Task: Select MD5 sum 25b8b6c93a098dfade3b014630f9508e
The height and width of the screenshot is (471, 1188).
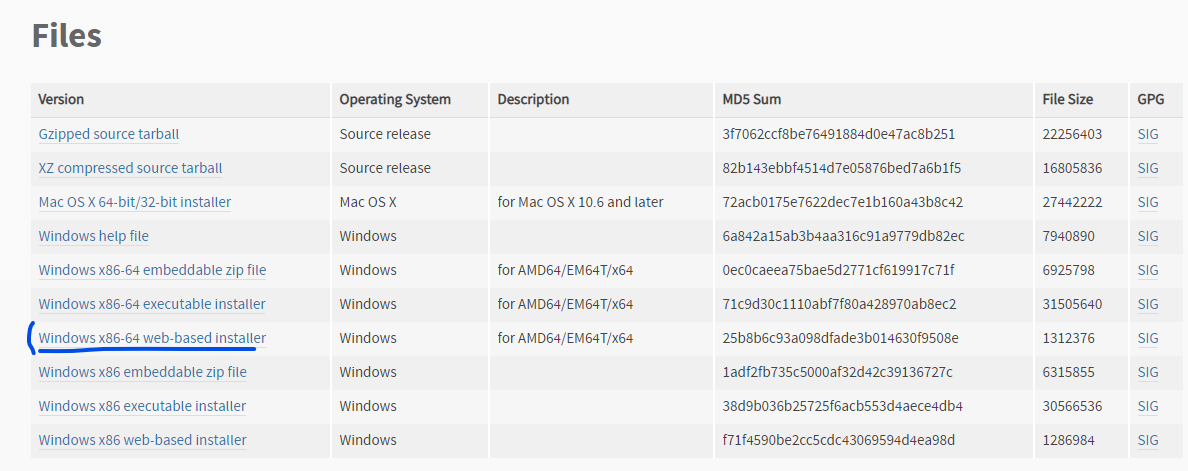Action: pyautogui.click(x=841, y=338)
